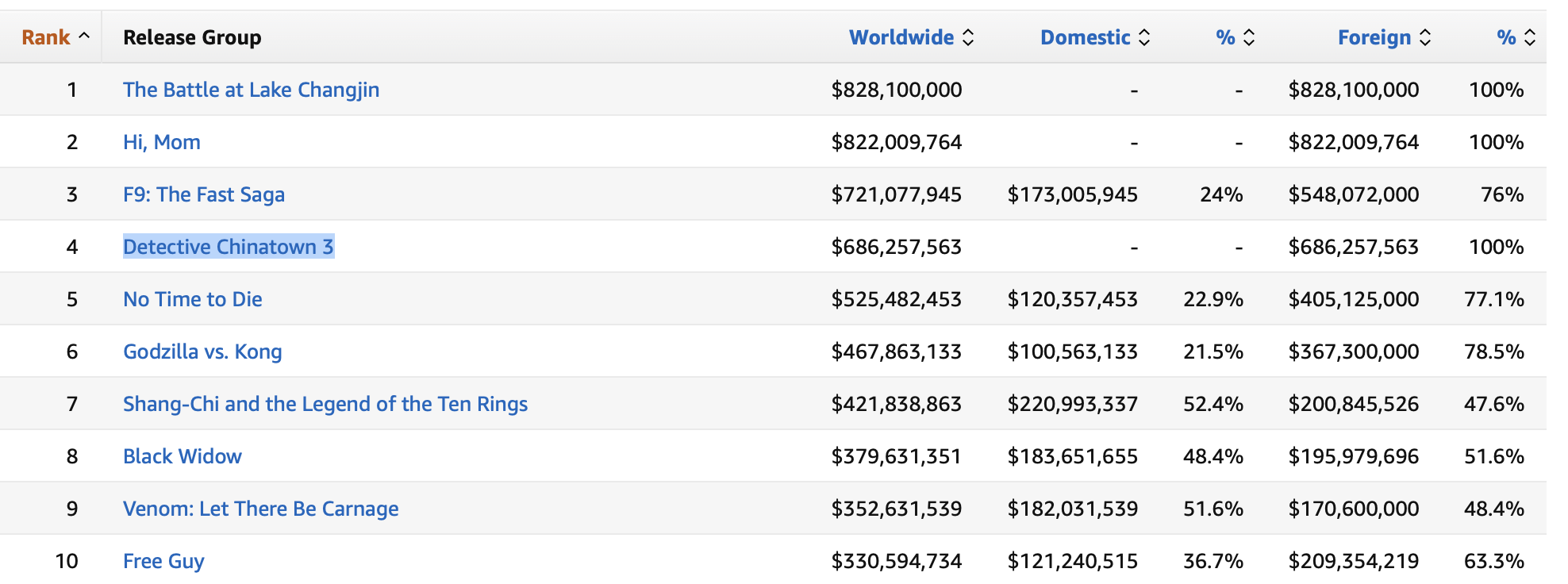Select worldwide value $421,838,863
Viewport: 1568px width, 584px height.
[x=897, y=404]
